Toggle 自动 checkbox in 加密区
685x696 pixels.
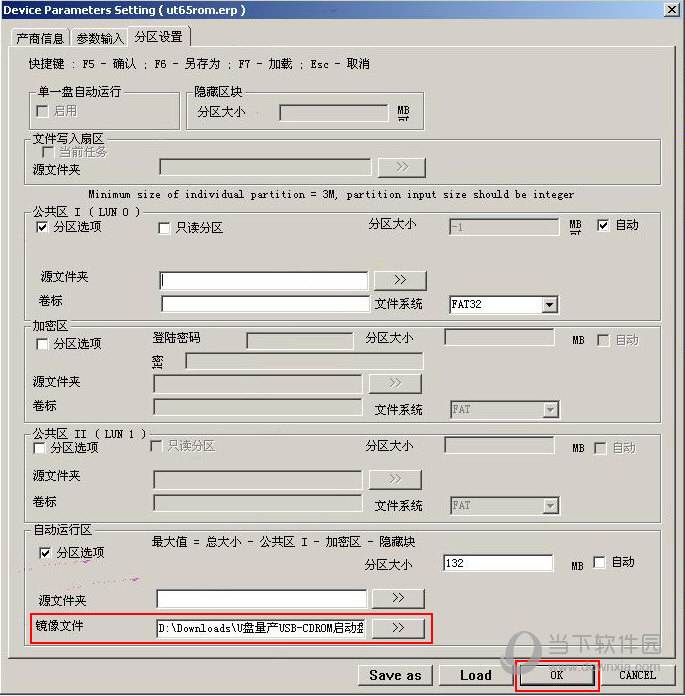click(603, 340)
